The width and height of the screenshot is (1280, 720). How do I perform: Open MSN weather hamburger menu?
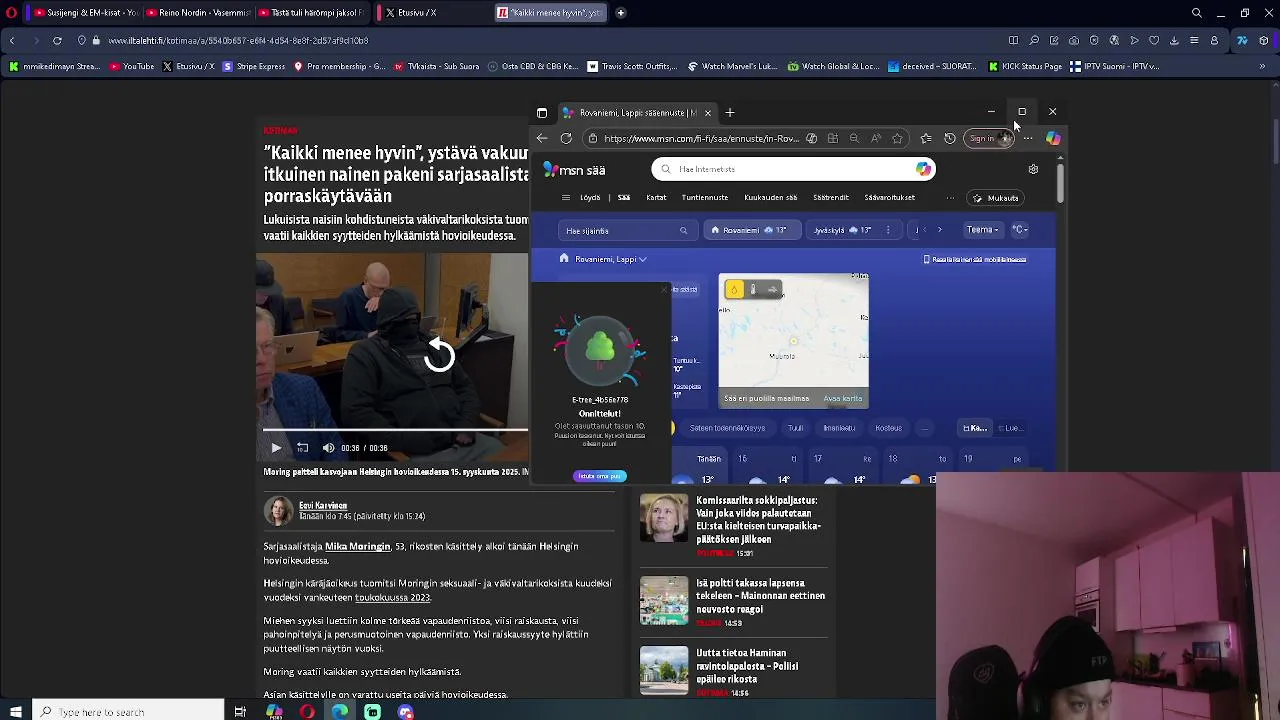(565, 198)
